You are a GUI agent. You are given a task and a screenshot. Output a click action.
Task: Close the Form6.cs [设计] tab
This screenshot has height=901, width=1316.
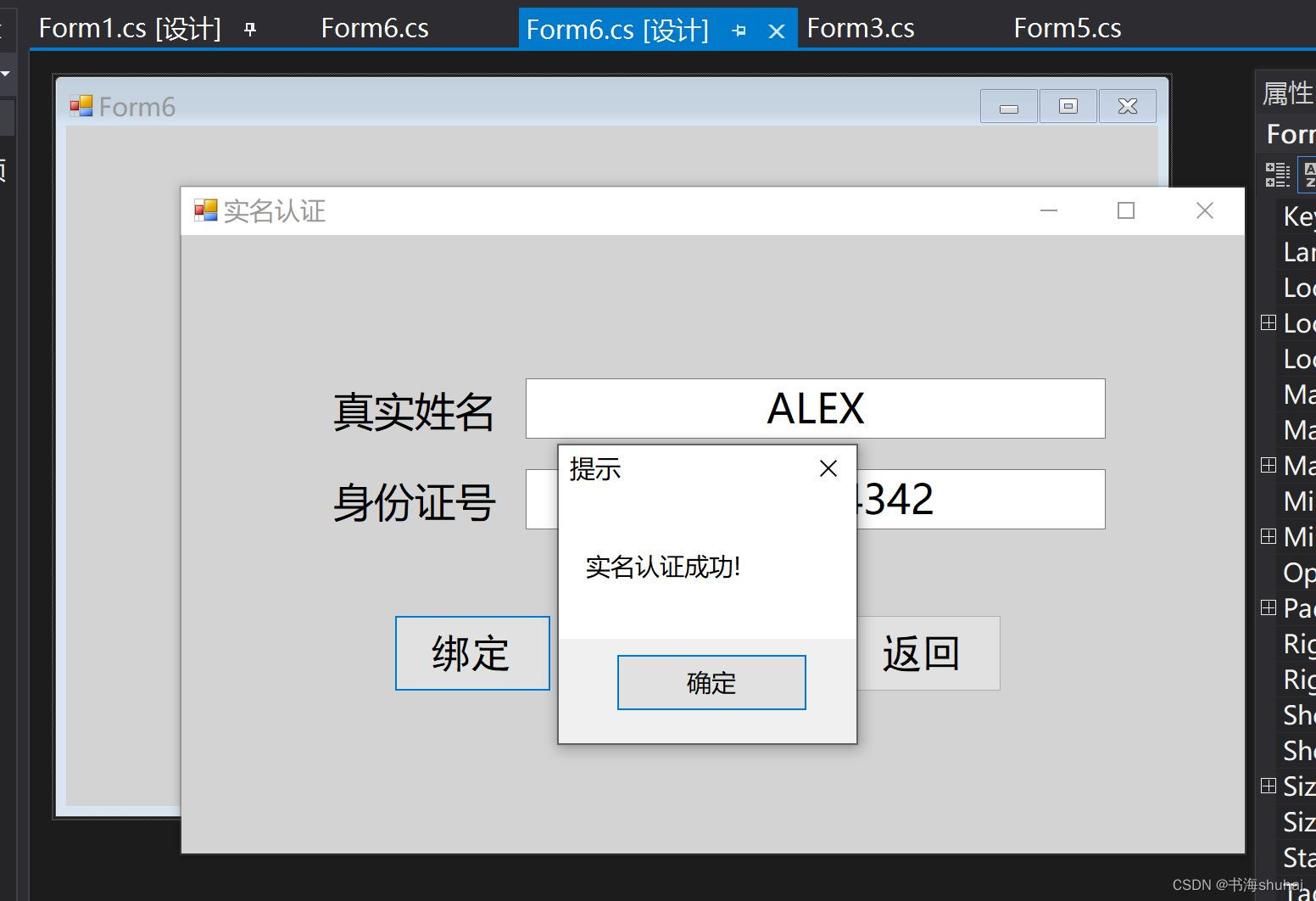(776, 32)
